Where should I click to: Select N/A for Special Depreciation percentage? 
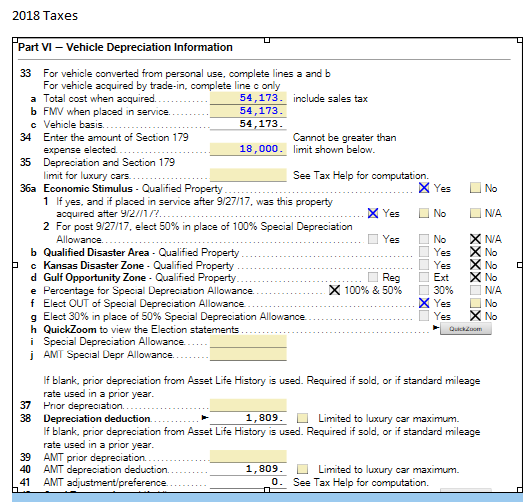[475, 290]
